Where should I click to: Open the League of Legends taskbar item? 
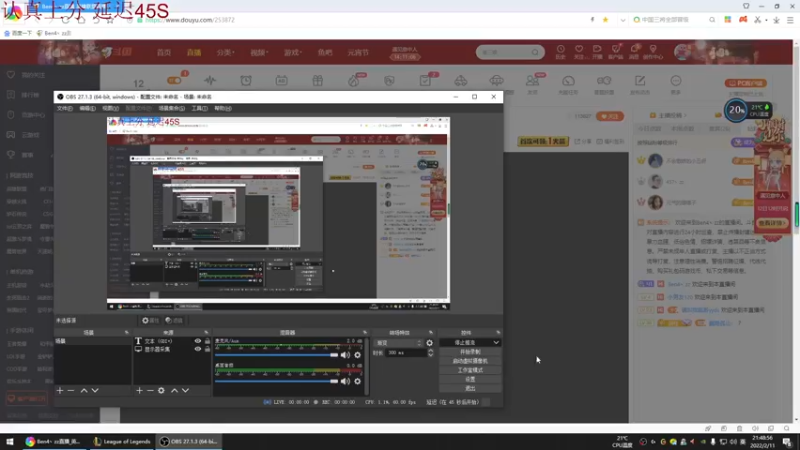[x=122, y=442]
